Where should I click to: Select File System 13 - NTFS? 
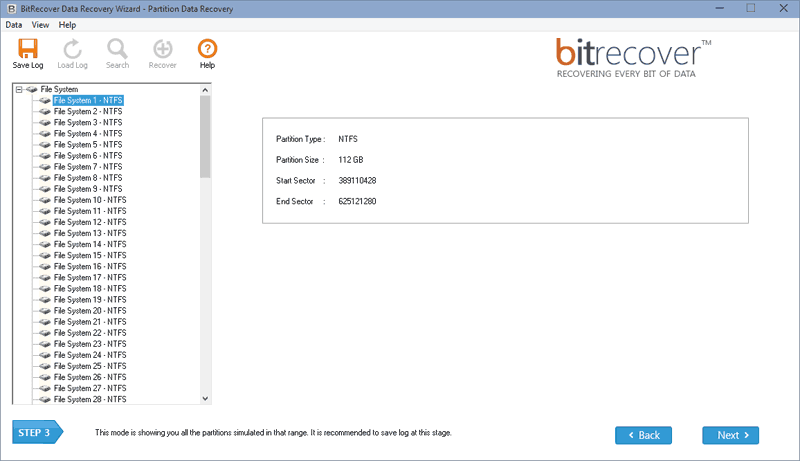click(90, 233)
